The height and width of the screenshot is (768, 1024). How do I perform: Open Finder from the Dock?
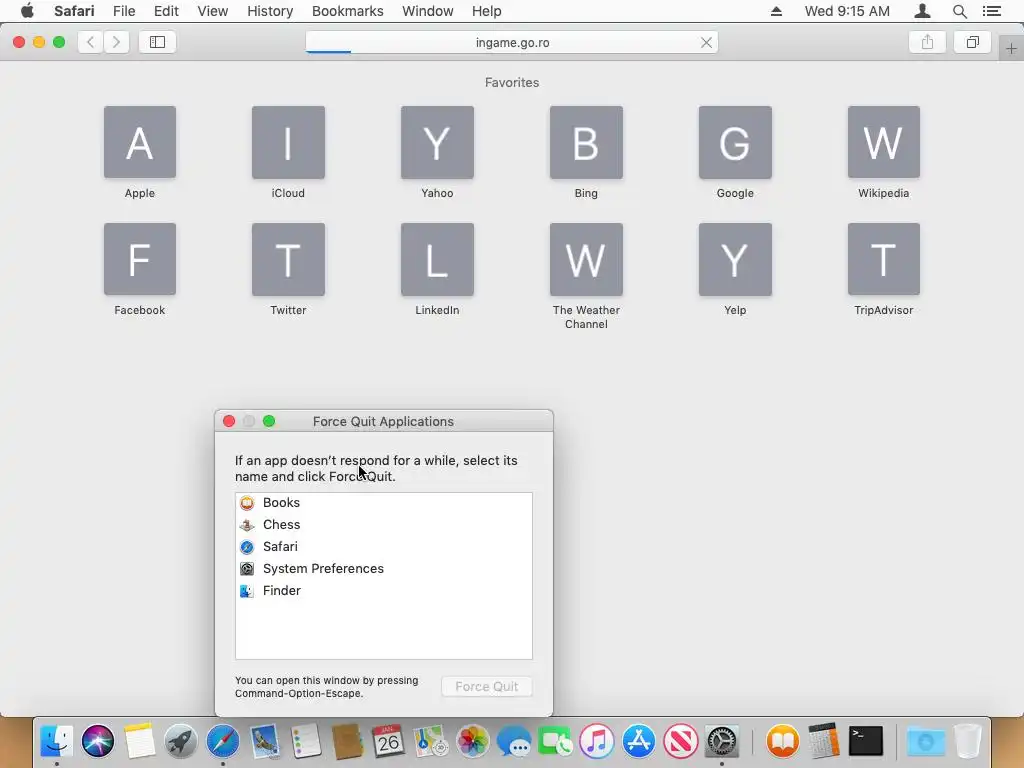point(57,741)
